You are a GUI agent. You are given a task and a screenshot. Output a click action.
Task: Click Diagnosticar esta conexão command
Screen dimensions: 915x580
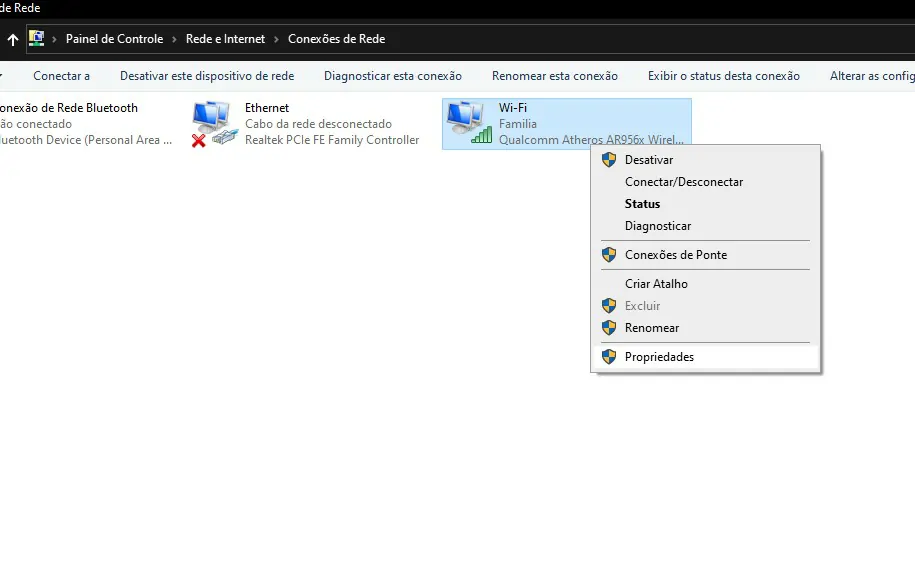(x=393, y=76)
